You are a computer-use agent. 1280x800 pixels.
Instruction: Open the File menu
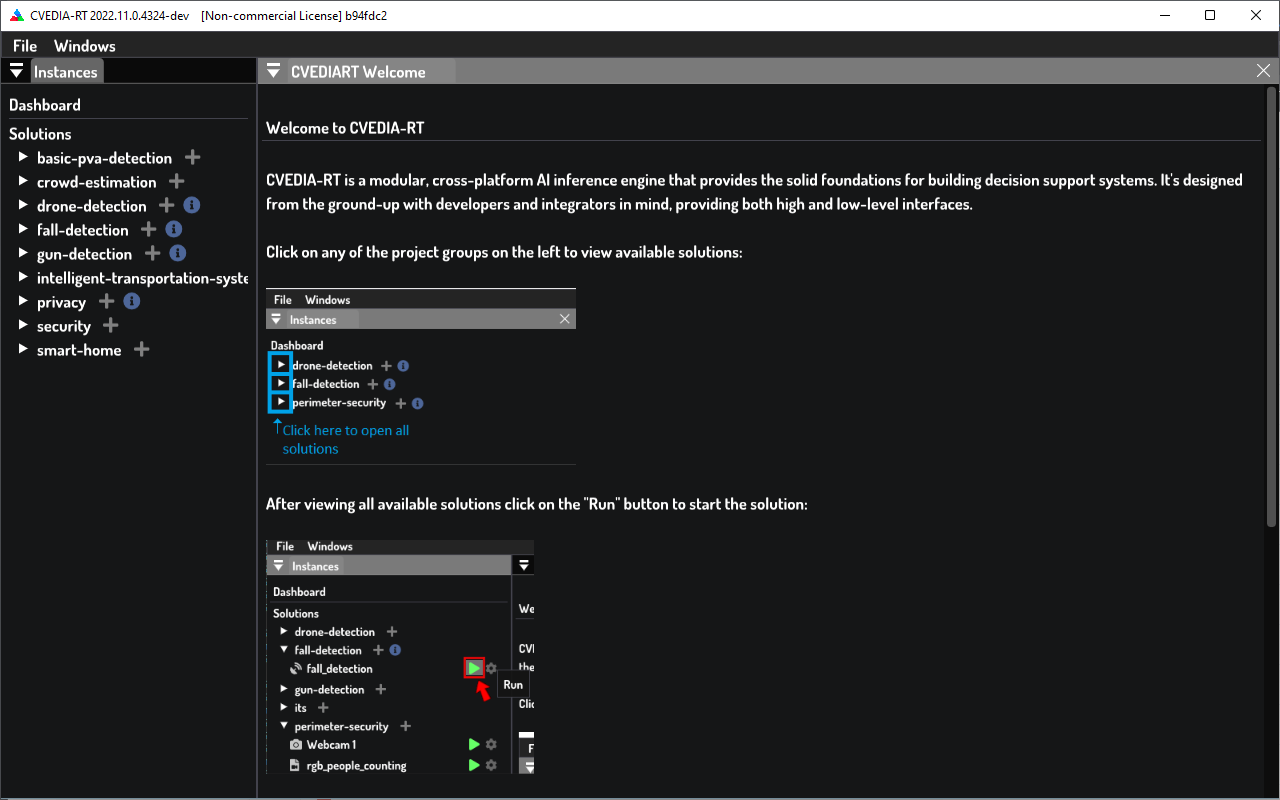[x=25, y=46]
